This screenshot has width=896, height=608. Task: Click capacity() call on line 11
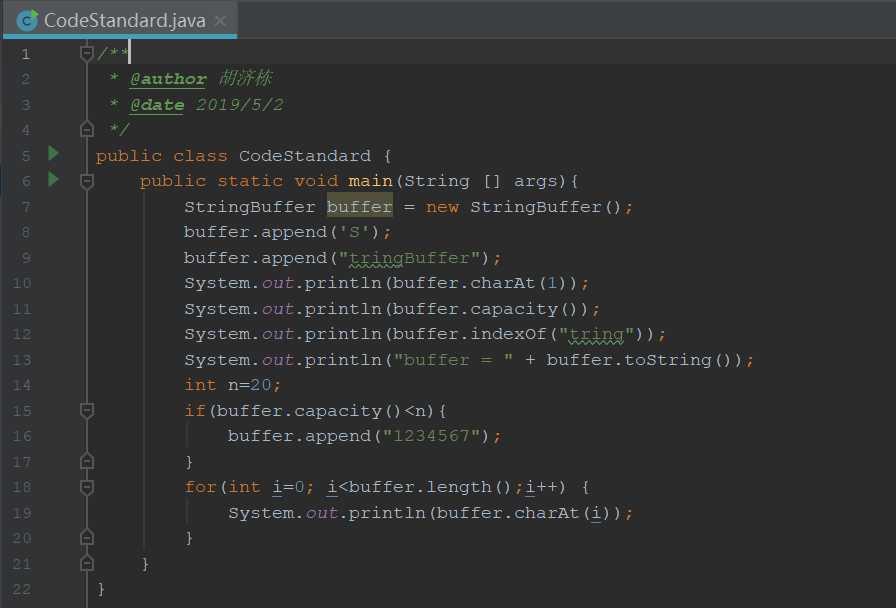[525, 309]
